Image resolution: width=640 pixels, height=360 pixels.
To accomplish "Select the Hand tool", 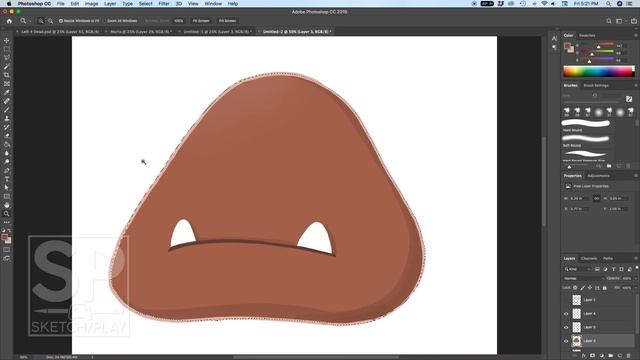I will (x=7, y=205).
